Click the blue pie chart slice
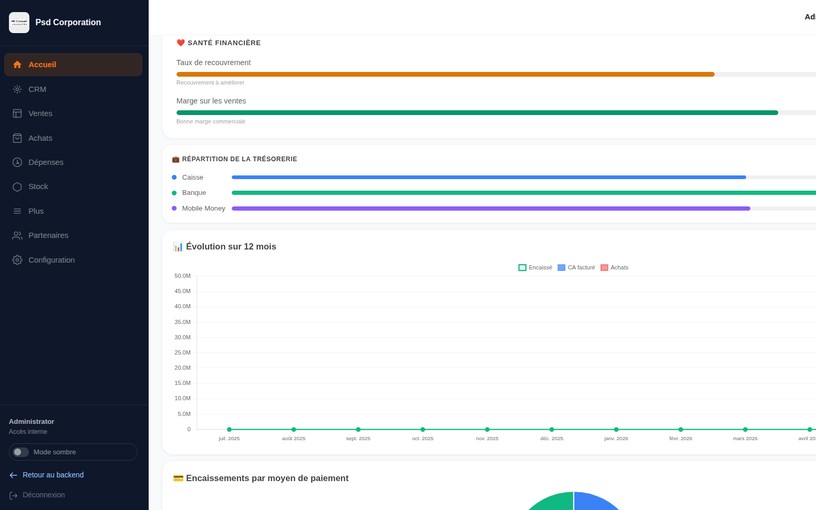The height and width of the screenshot is (510, 816). 594,503
